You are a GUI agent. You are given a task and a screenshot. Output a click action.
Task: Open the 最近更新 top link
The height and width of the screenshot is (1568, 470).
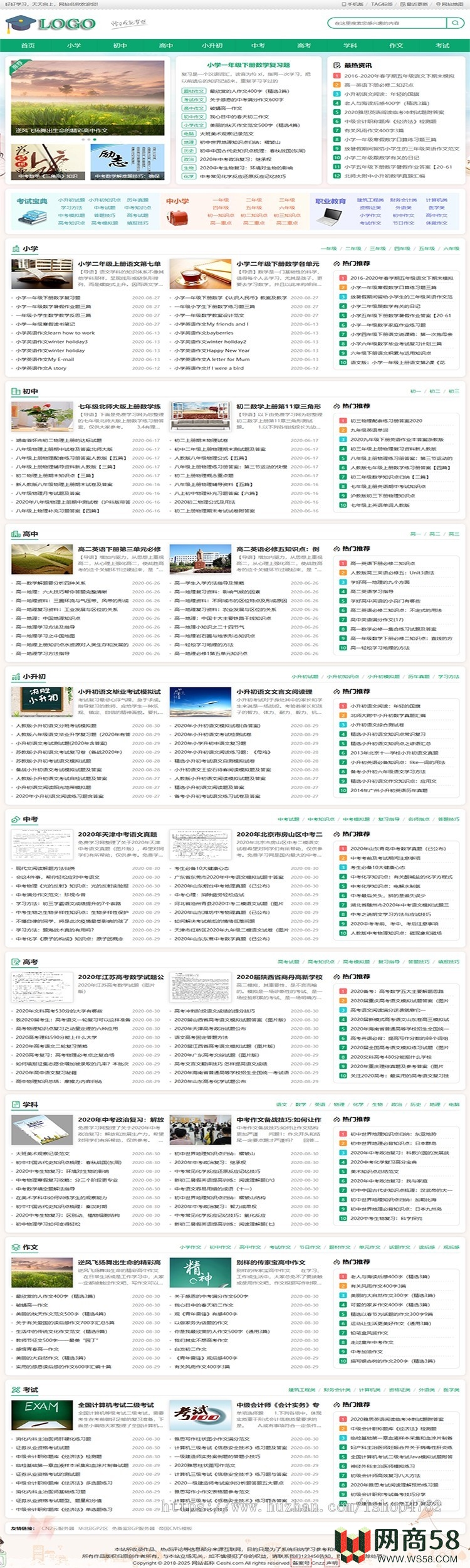pos(414,4)
